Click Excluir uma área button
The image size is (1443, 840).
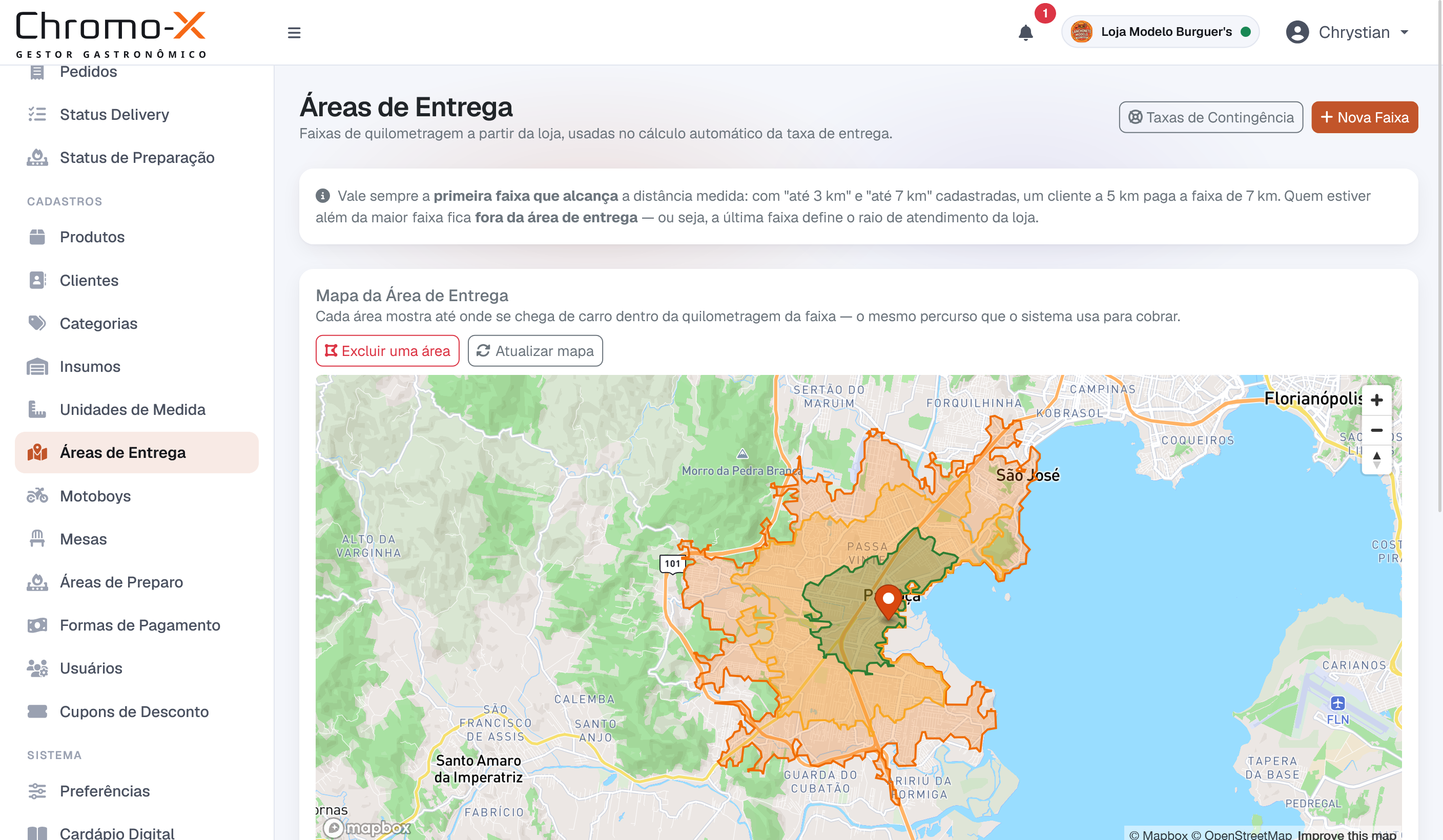(387, 351)
